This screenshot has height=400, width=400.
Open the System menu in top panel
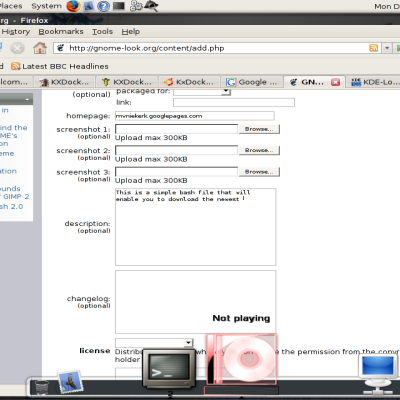[x=46, y=6]
